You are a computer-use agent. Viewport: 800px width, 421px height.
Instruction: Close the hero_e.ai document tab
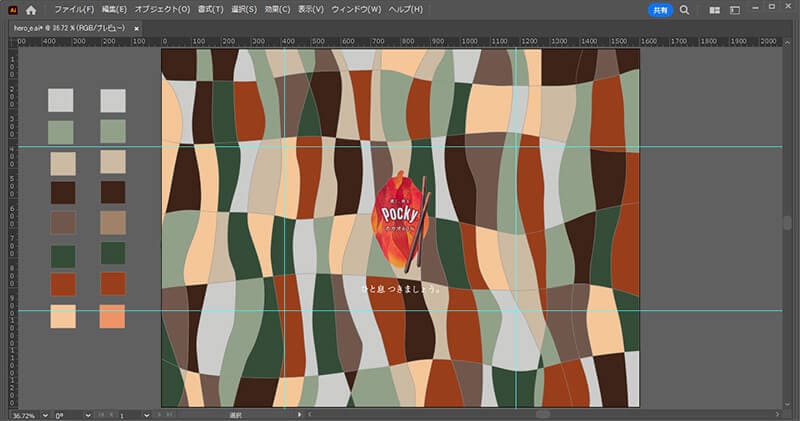(x=137, y=28)
